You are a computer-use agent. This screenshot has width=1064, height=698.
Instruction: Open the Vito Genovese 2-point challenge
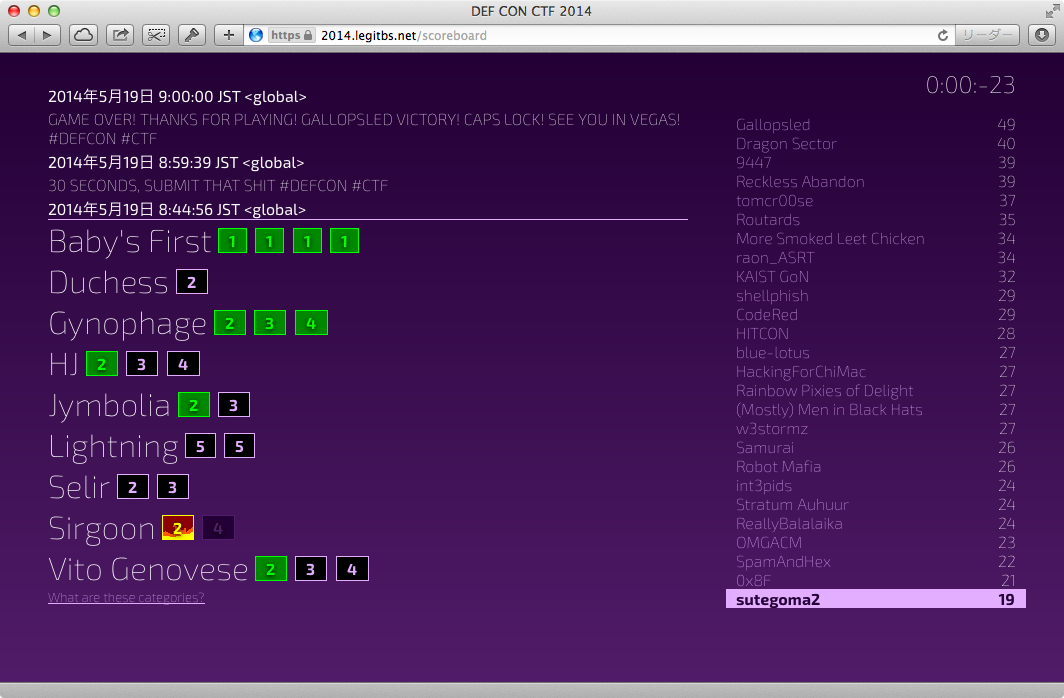click(x=271, y=568)
